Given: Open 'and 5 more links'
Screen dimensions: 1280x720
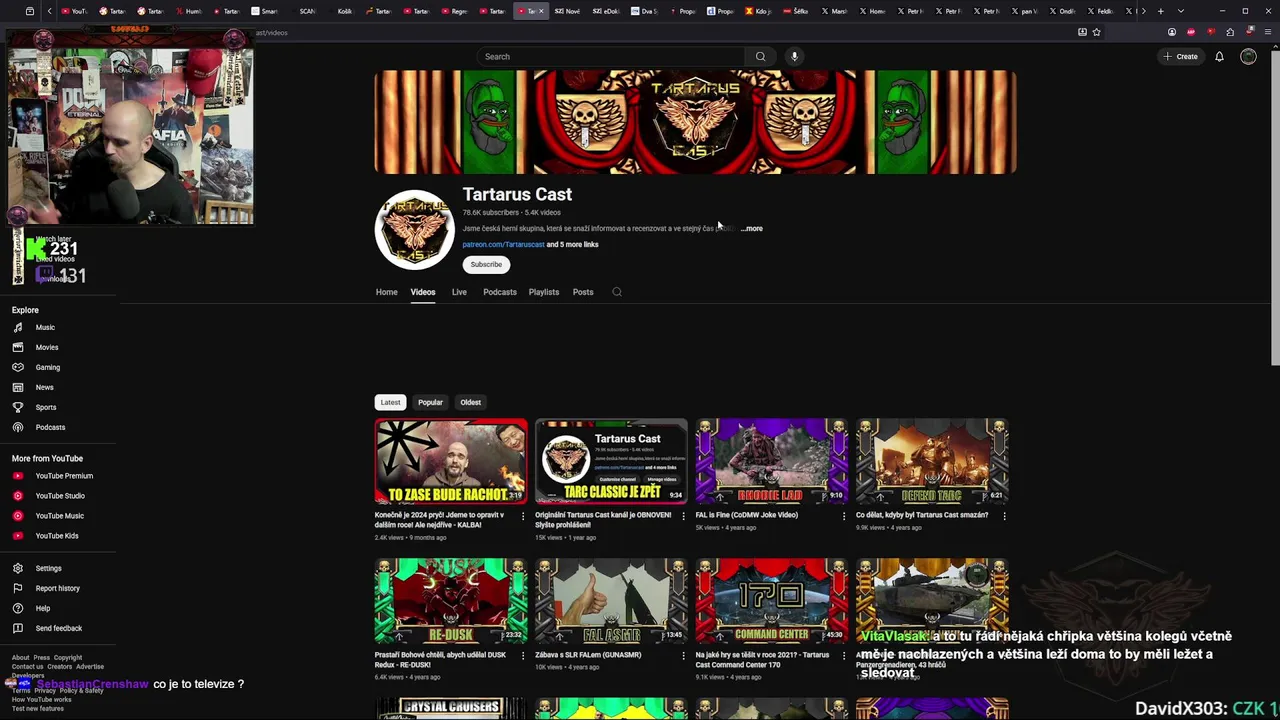Looking at the screenshot, I should [x=572, y=244].
